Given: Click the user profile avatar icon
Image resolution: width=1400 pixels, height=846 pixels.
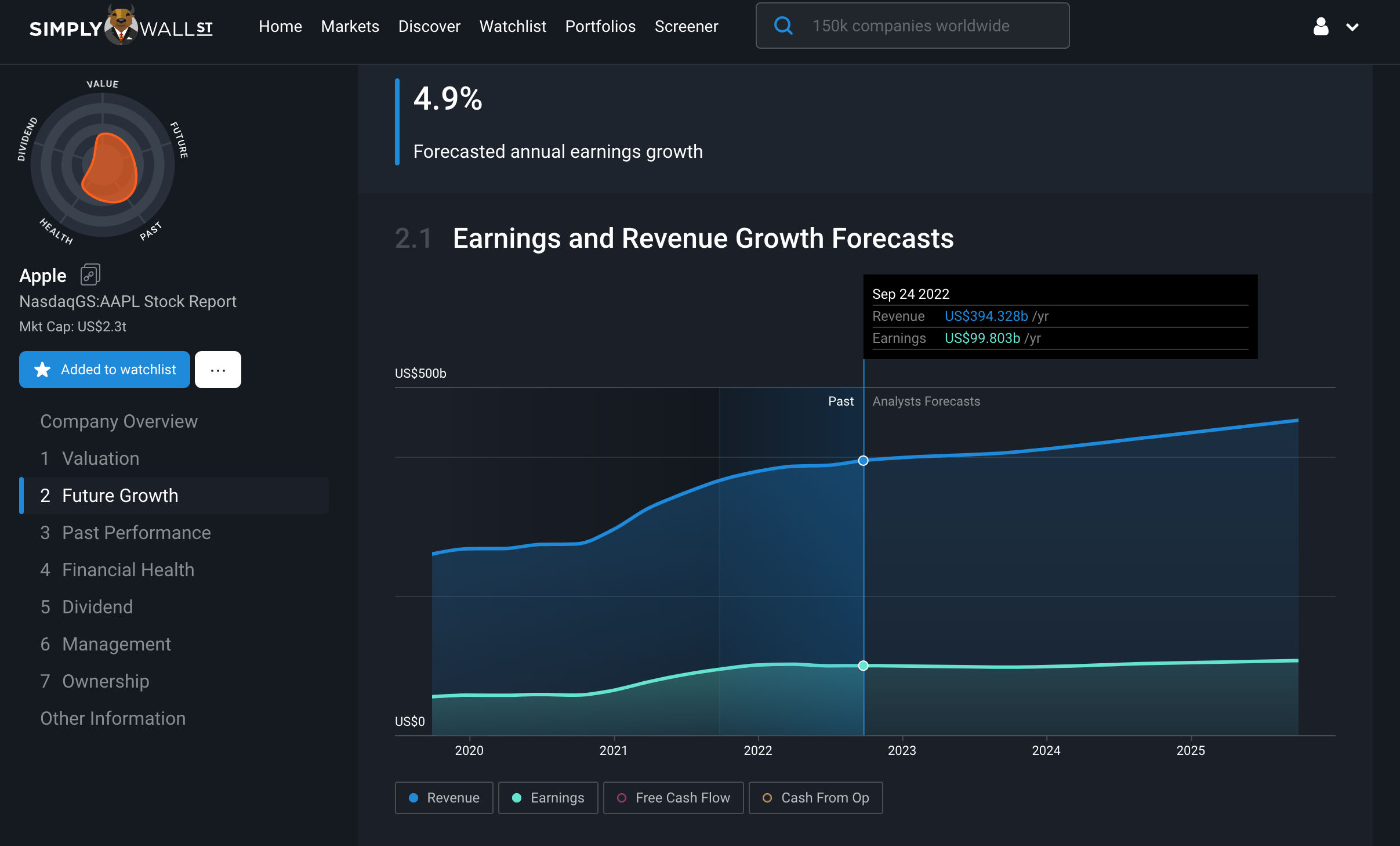Looking at the screenshot, I should click(1321, 27).
